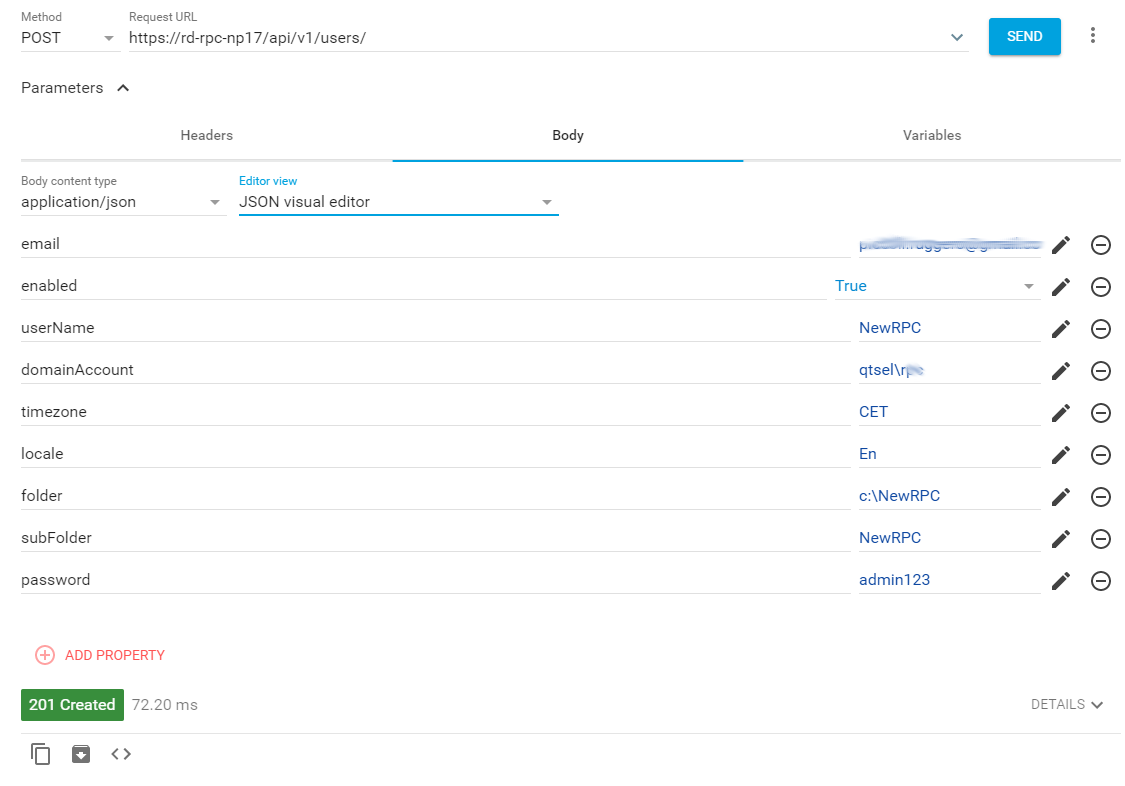Open the Method POST dropdown

click(x=69, y=38)
